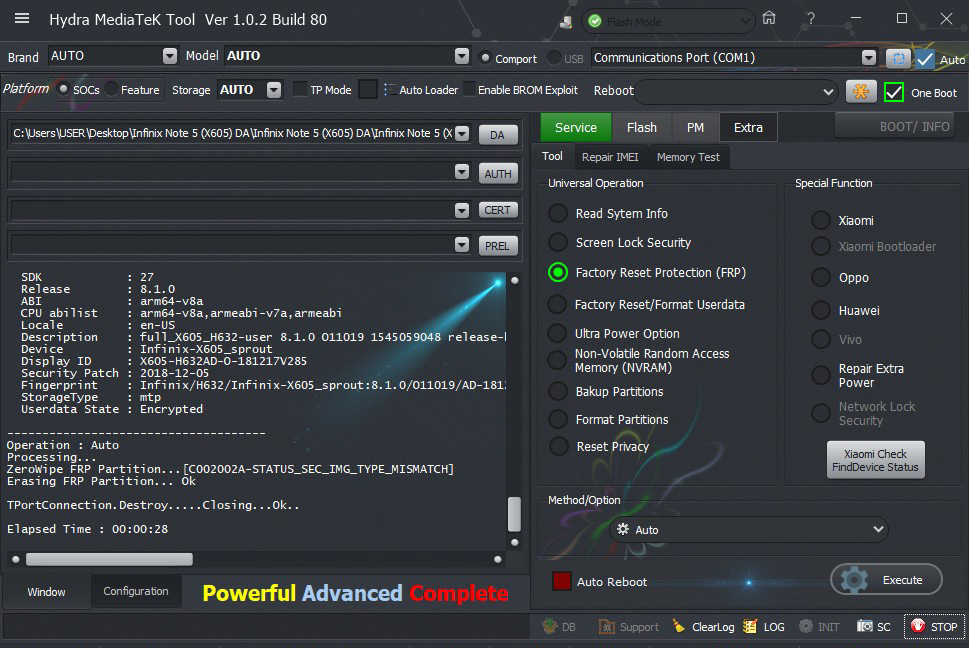Image resolution: width=969 pixels, height=648 pixels.
Task: Select Ultra Power Option radio
Action: [557, 333]
